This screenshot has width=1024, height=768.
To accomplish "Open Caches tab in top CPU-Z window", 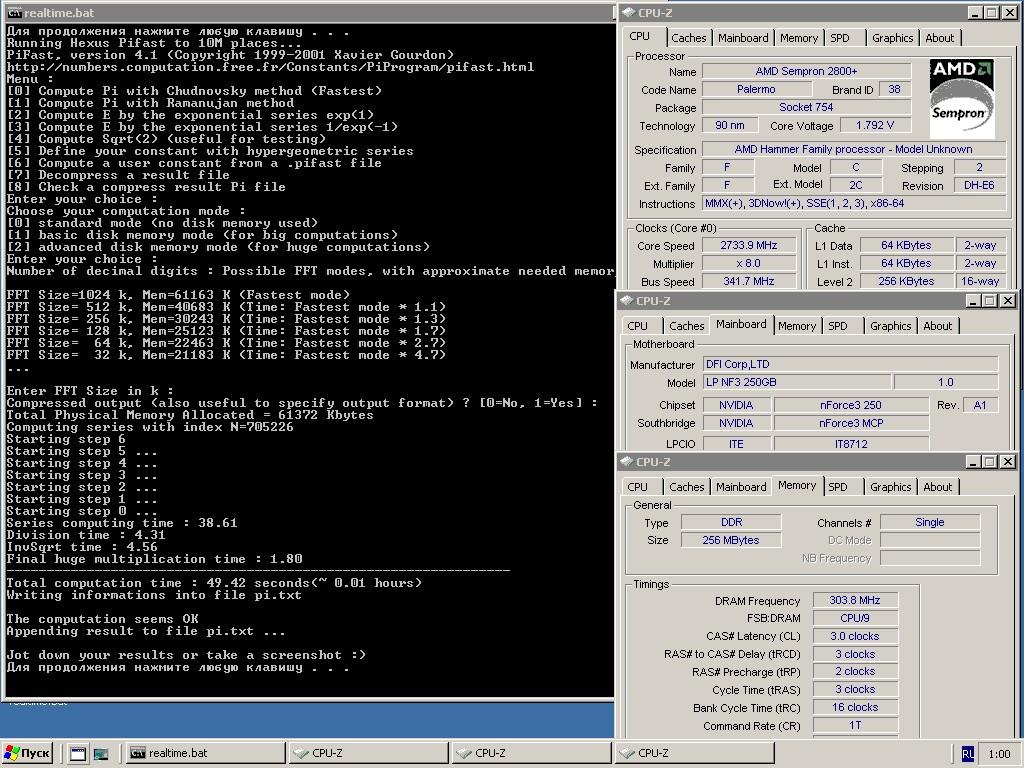I will click(688, 38).
